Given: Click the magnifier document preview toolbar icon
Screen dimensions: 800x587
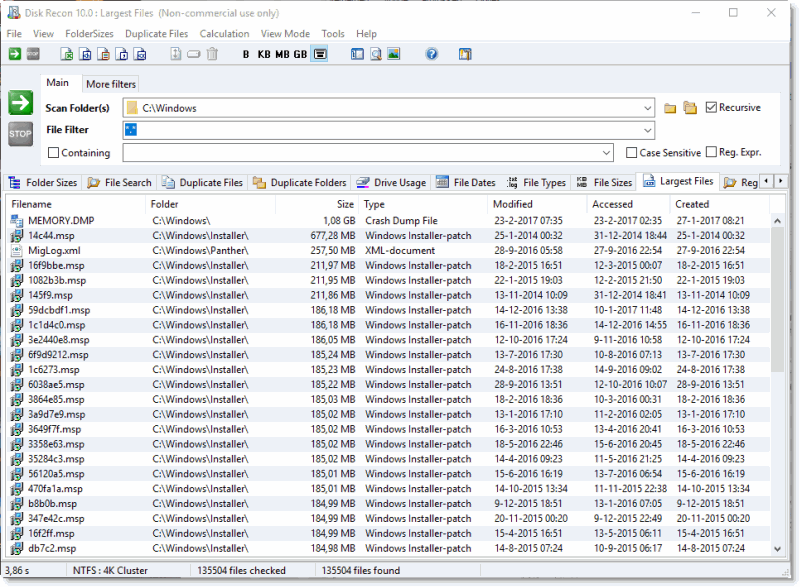Looking at the screenshot, I should tap(376, 54).
